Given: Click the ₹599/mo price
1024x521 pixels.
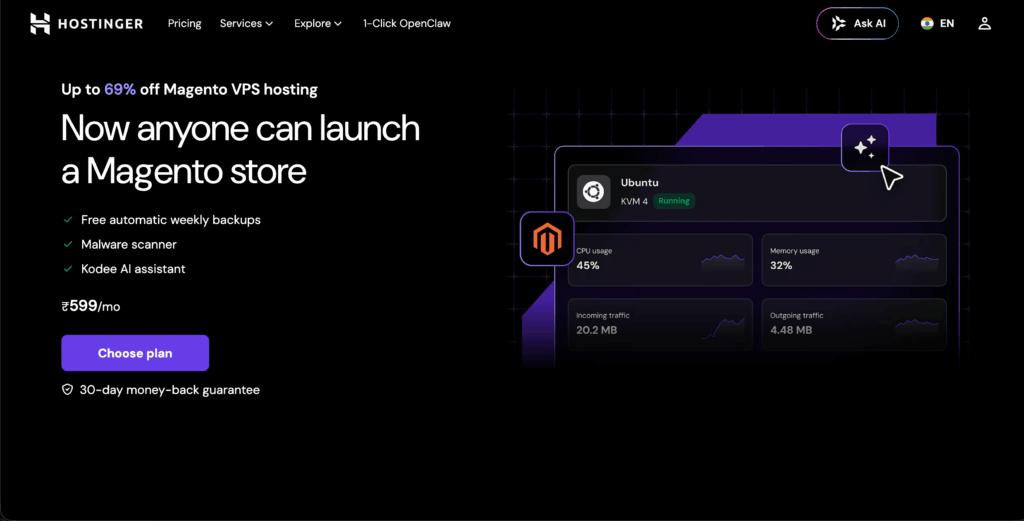Looking at the screenshot, I should point(91,306).
